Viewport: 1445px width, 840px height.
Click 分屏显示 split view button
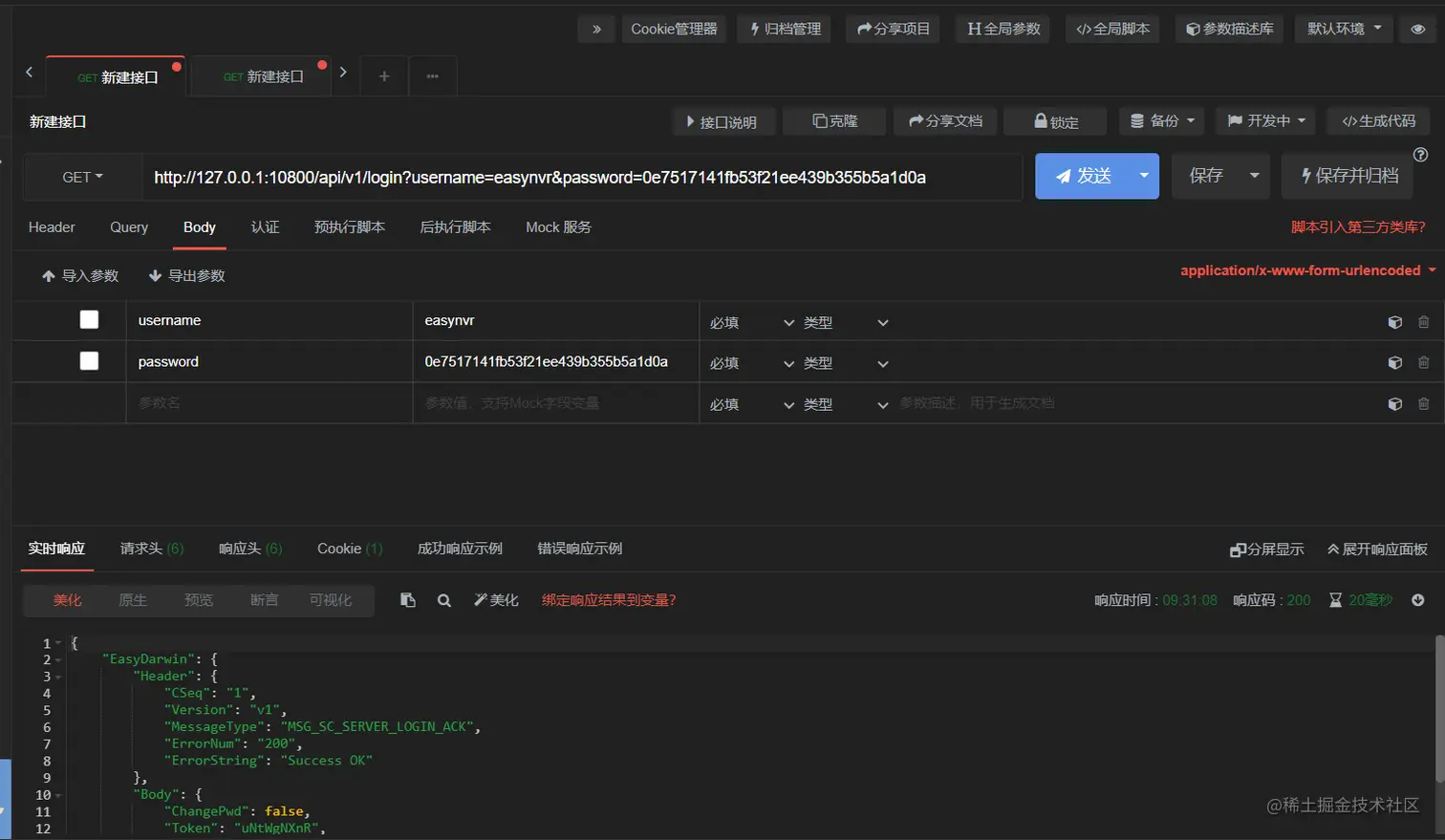click(x=1267, y=549)
